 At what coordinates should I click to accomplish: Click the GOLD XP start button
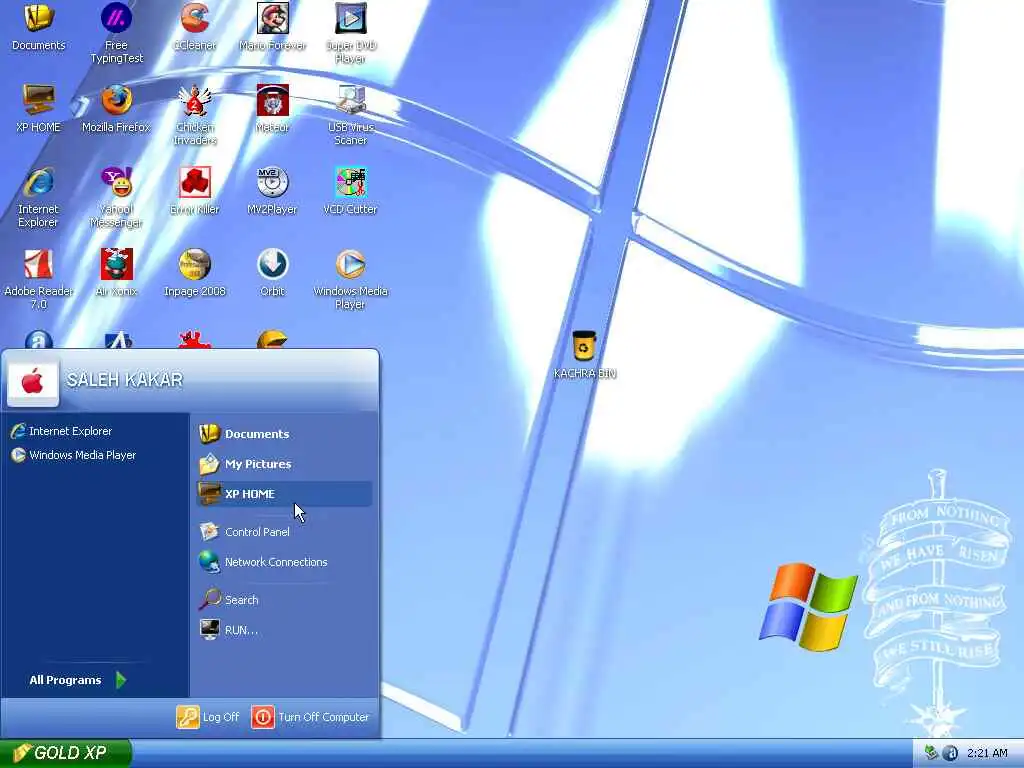pyautogui.click(x=65, y=753)
